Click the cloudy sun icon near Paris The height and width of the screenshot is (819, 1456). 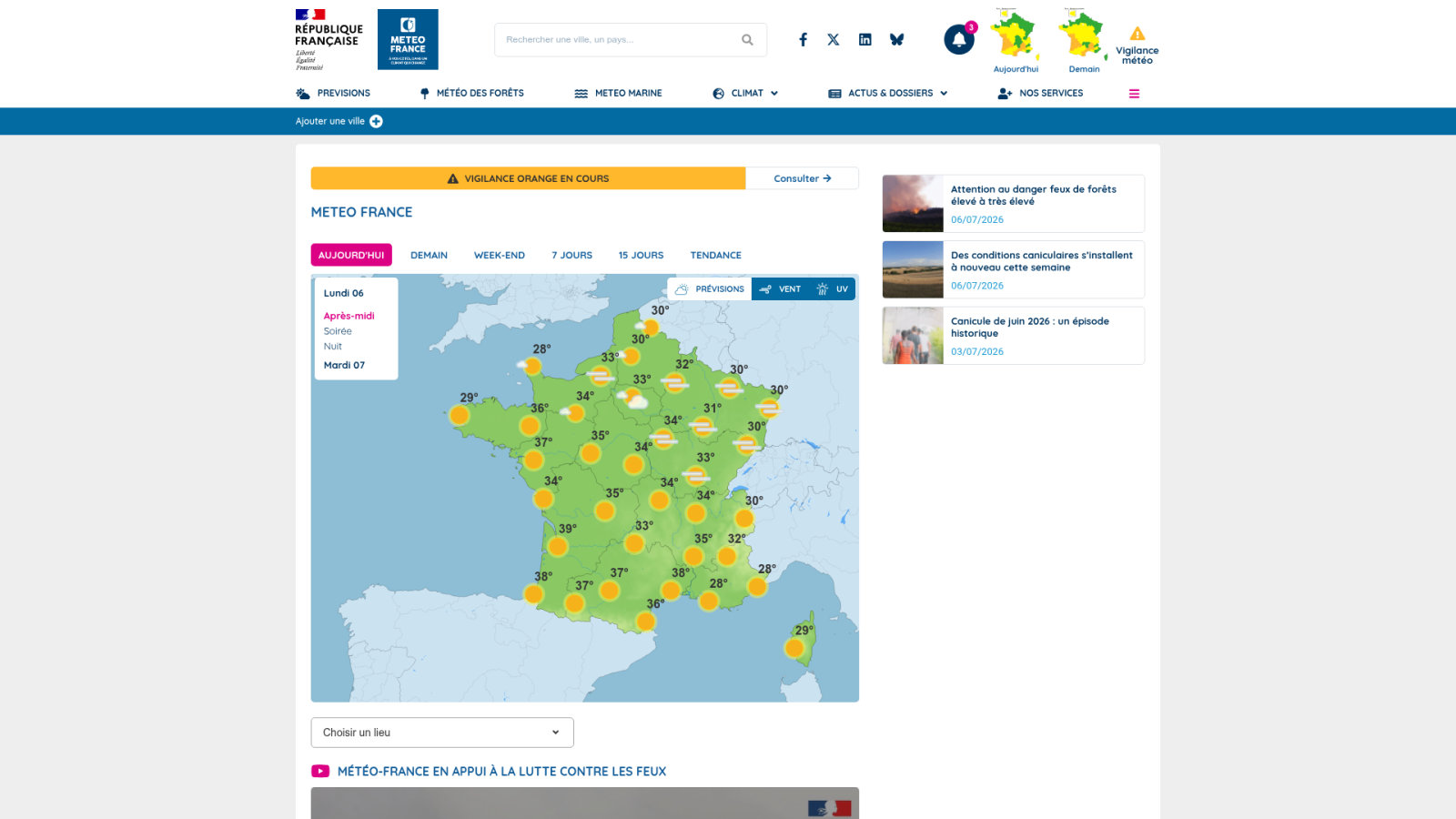tap(633, 399)
